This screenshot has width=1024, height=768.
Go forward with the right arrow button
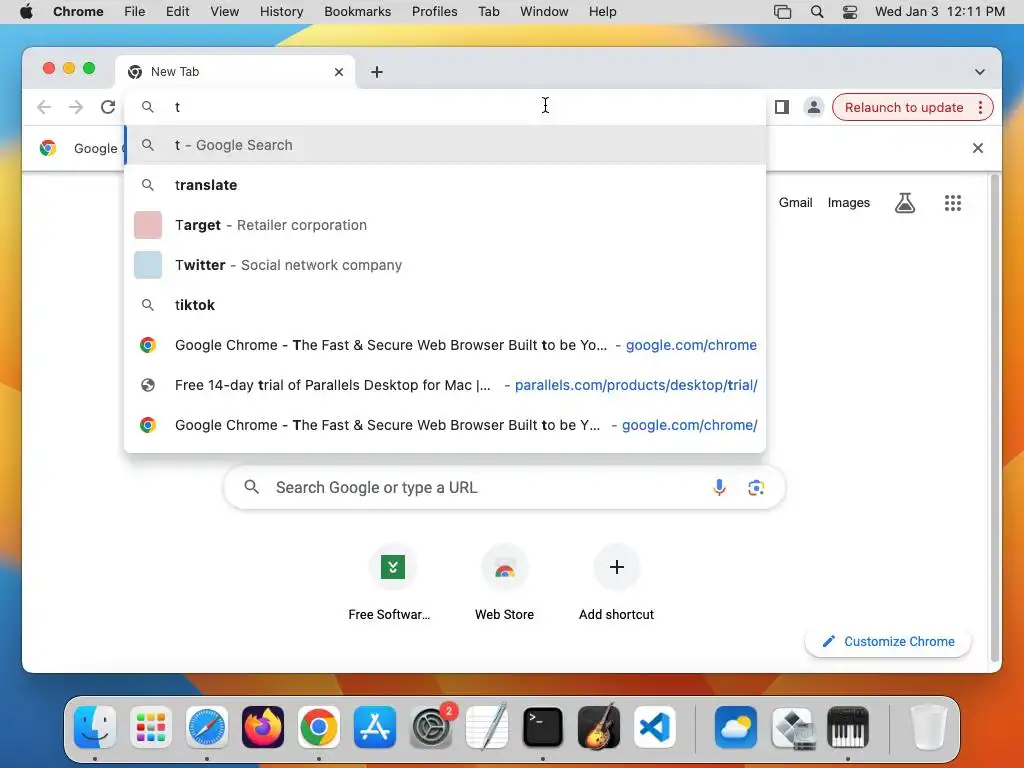point(76,107)
